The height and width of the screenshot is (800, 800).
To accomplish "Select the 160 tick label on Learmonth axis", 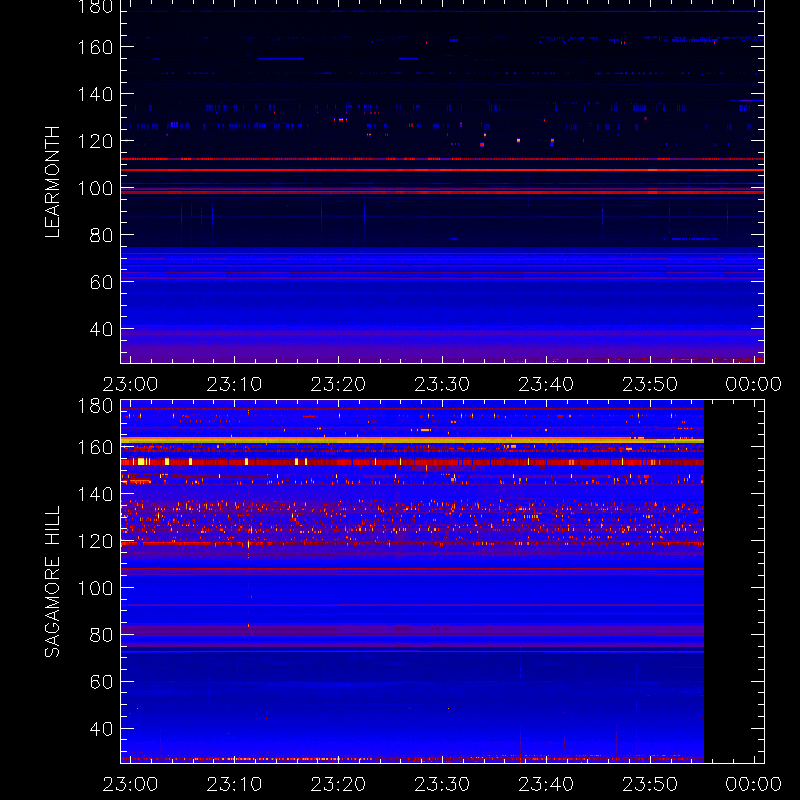I will pos(95,47).
